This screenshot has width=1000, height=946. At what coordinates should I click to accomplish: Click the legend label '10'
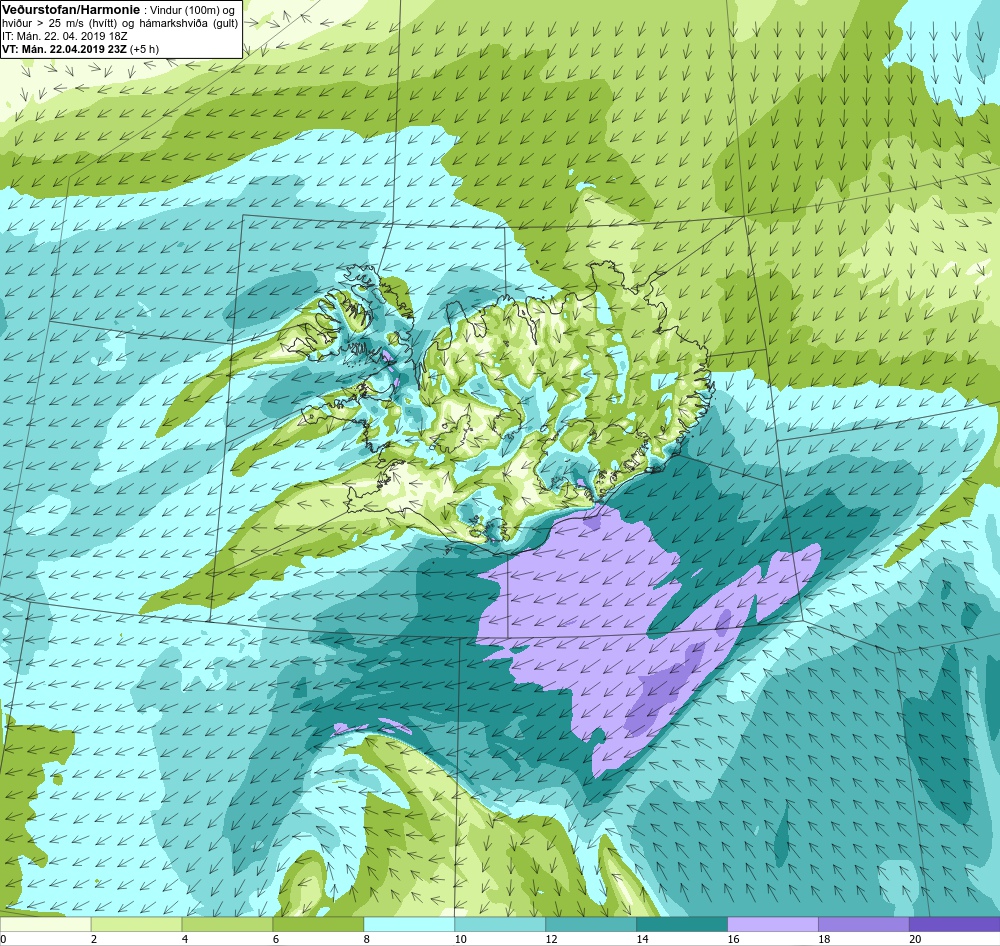point(460,939)
